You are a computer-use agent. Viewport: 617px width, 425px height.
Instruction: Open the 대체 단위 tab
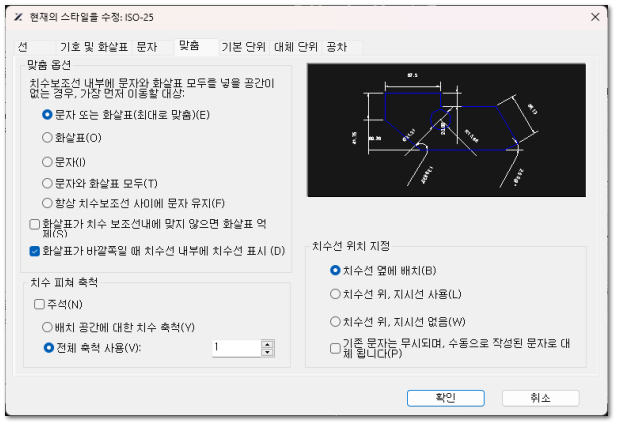pyautogui.click(x=296, y=47)
